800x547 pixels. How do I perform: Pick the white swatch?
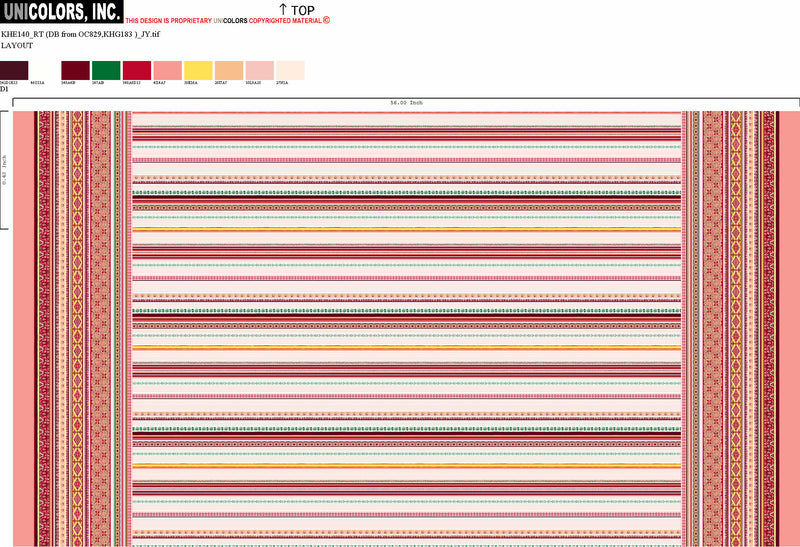coord(44,70)
